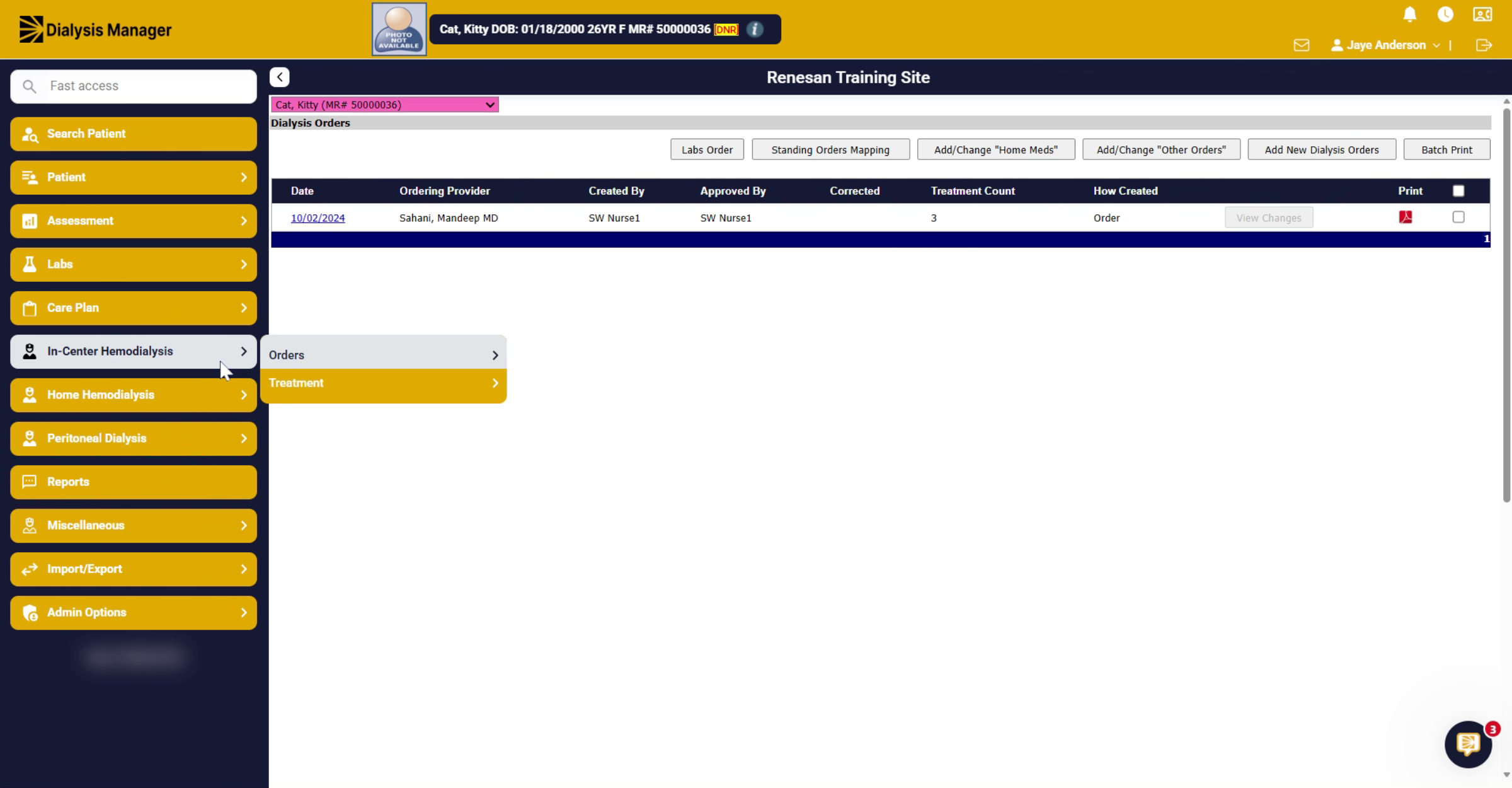
Task: Open the chat widget with 3 notifications
Action: pos(1469,744)
